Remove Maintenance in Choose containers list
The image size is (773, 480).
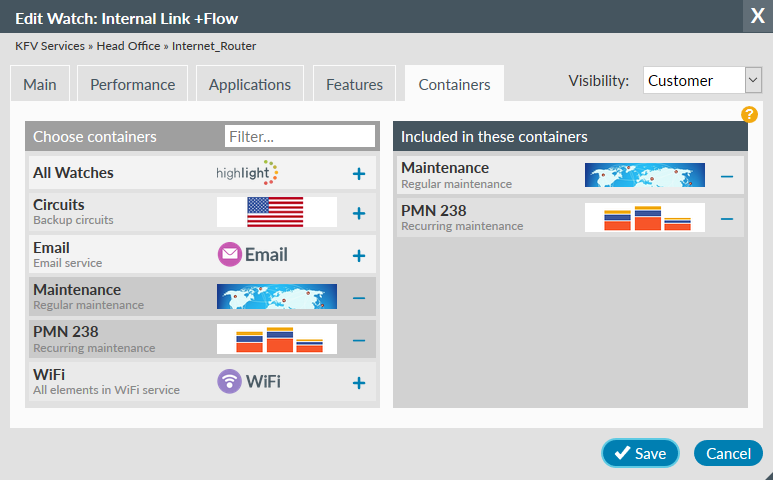point(359,298)
